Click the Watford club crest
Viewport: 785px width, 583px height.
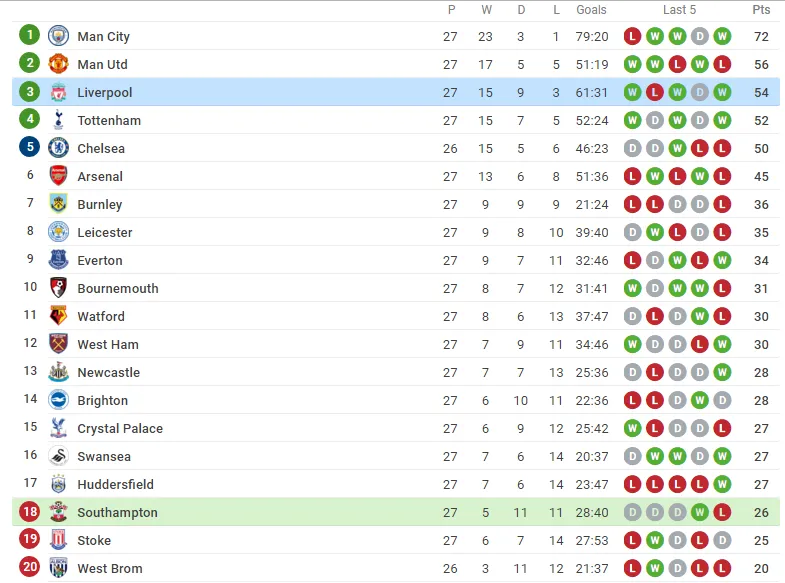(59, 316)
